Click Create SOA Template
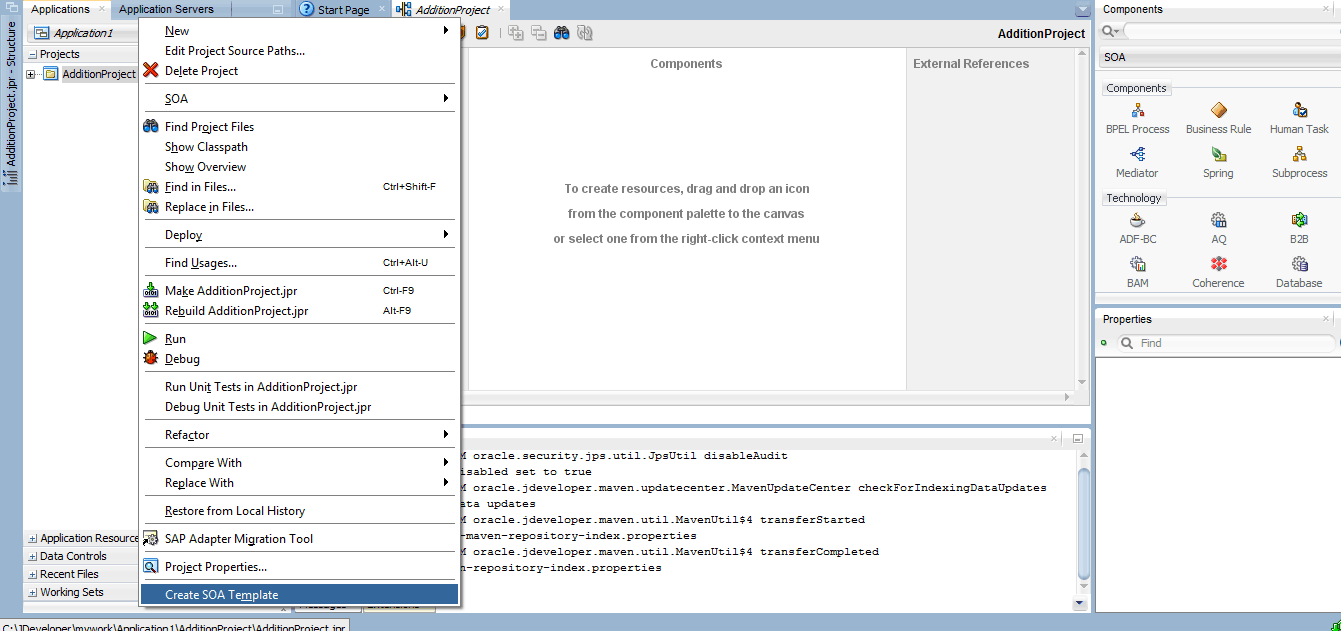Screen dimensions: 1341x631 coord(299,594)
